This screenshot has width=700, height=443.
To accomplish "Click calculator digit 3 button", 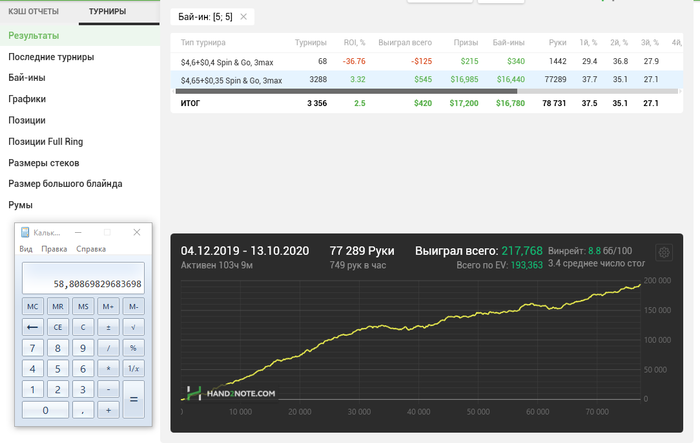I will 83,389.
